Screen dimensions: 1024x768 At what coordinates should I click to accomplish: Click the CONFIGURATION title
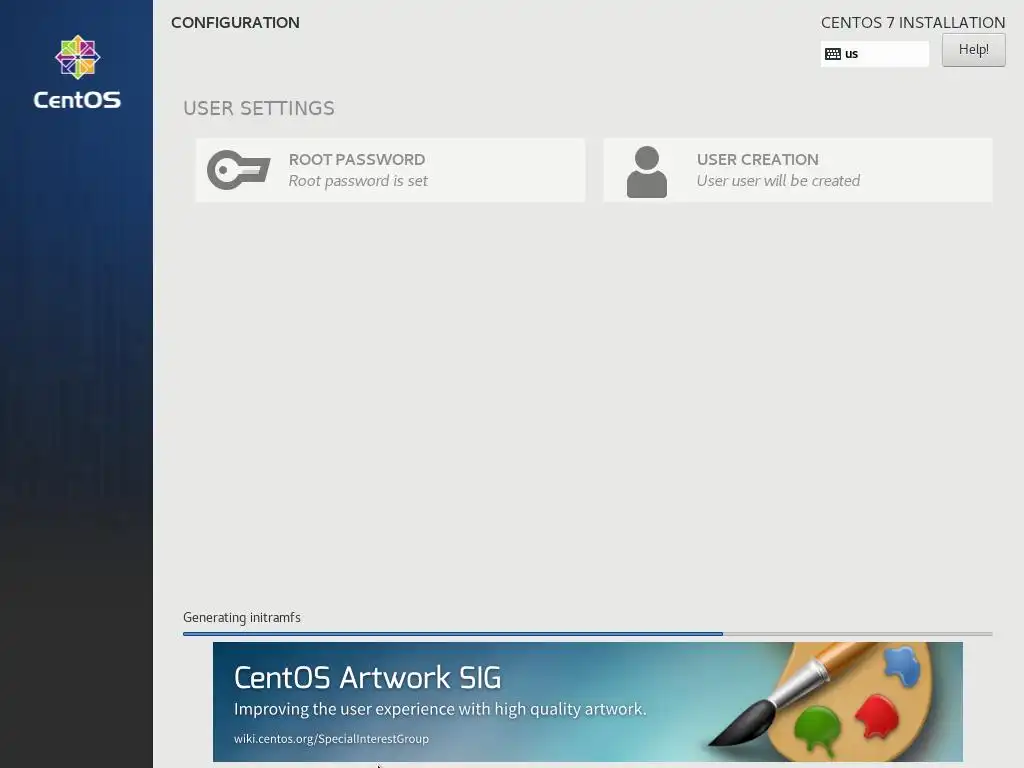tap(235, 23)
